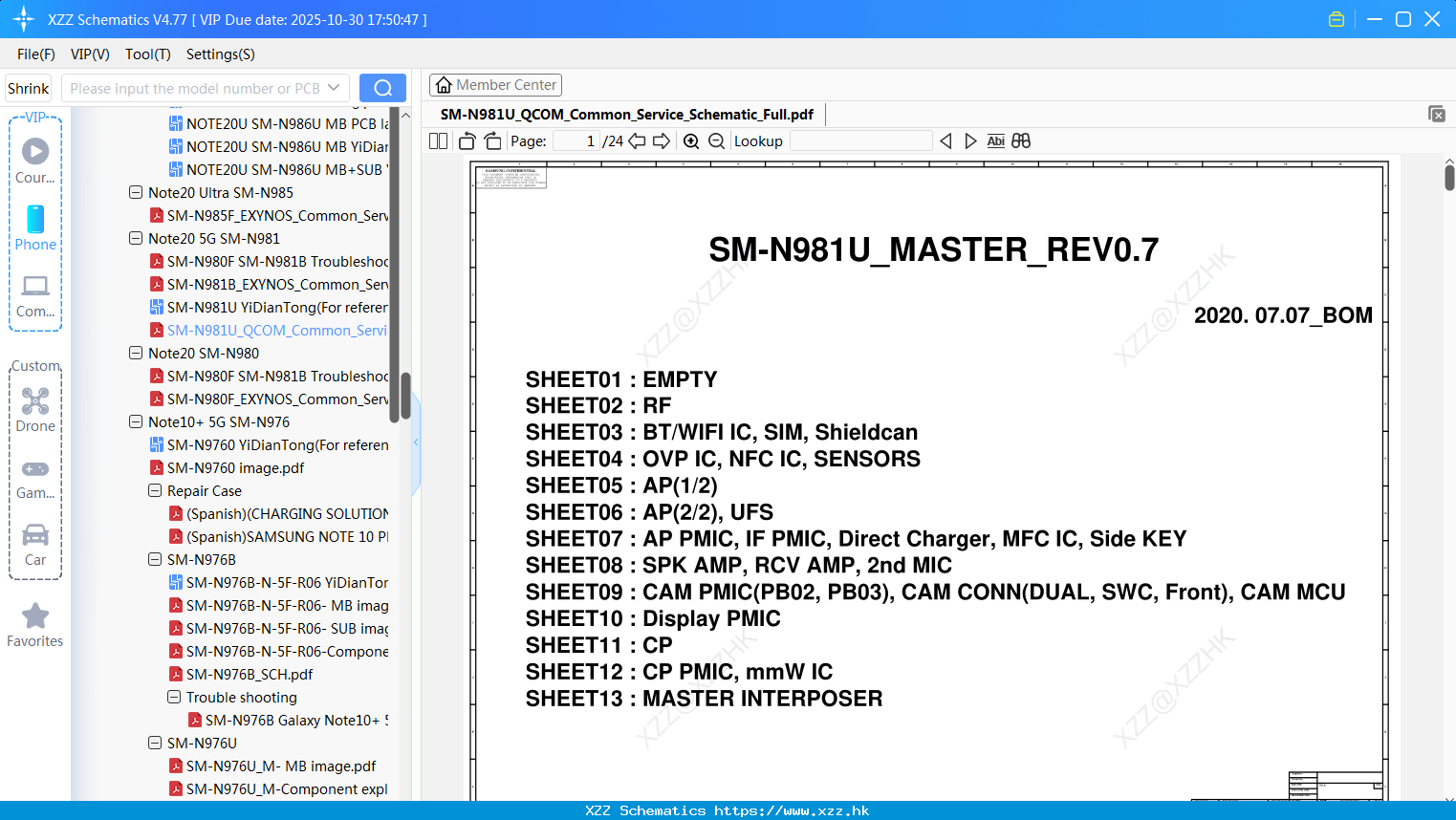Open Member Center home button
This screenshot has width=1456, height=820.
point(495,85)
